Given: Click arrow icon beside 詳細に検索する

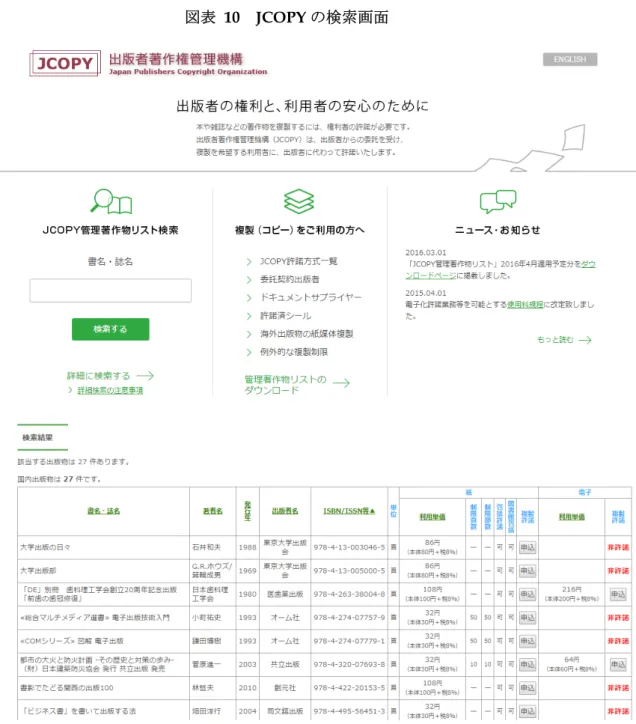Looking at the screenshot, I should (145, 376).
